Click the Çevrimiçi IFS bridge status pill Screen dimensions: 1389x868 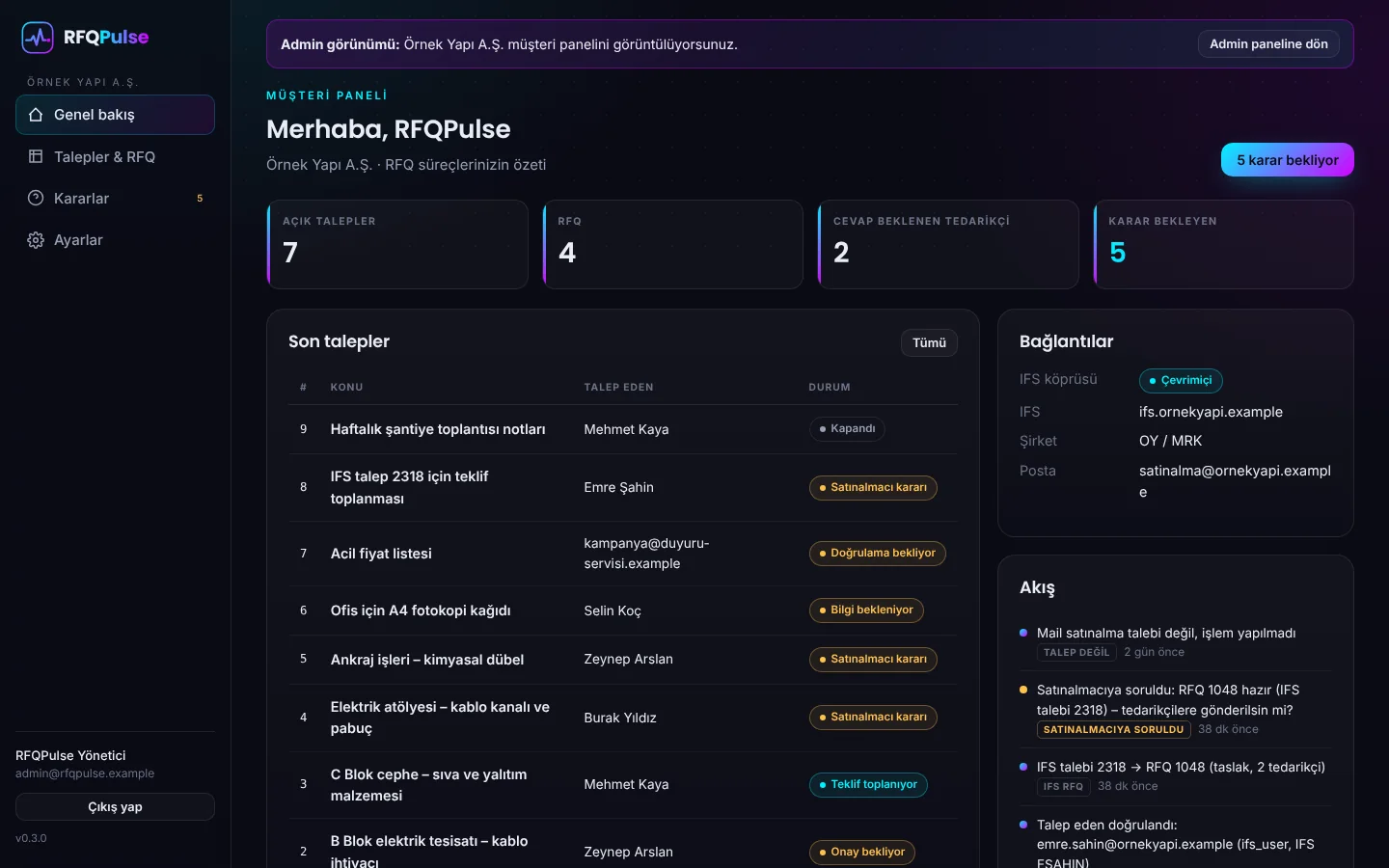[1181, 381]
